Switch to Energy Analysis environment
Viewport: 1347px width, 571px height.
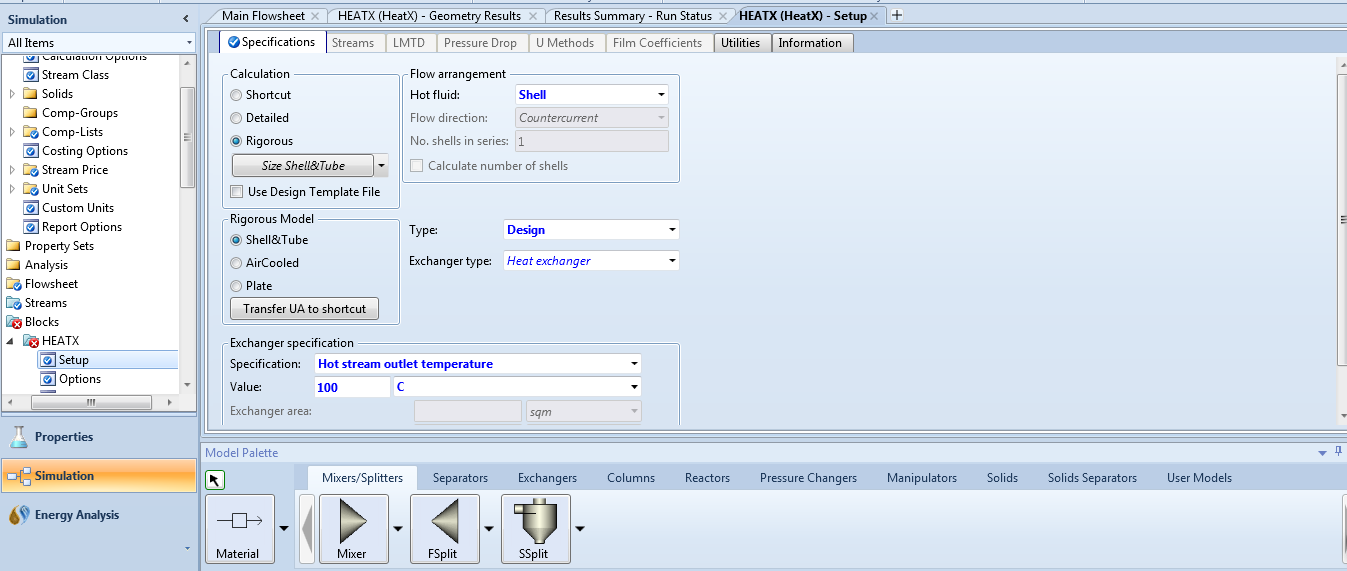click(x=76, y=515)
